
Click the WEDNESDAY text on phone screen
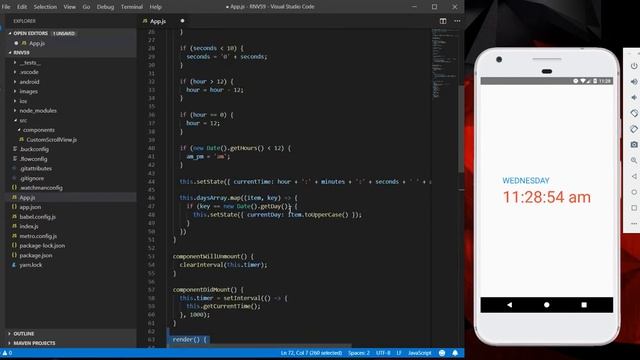tap(526, 180)
